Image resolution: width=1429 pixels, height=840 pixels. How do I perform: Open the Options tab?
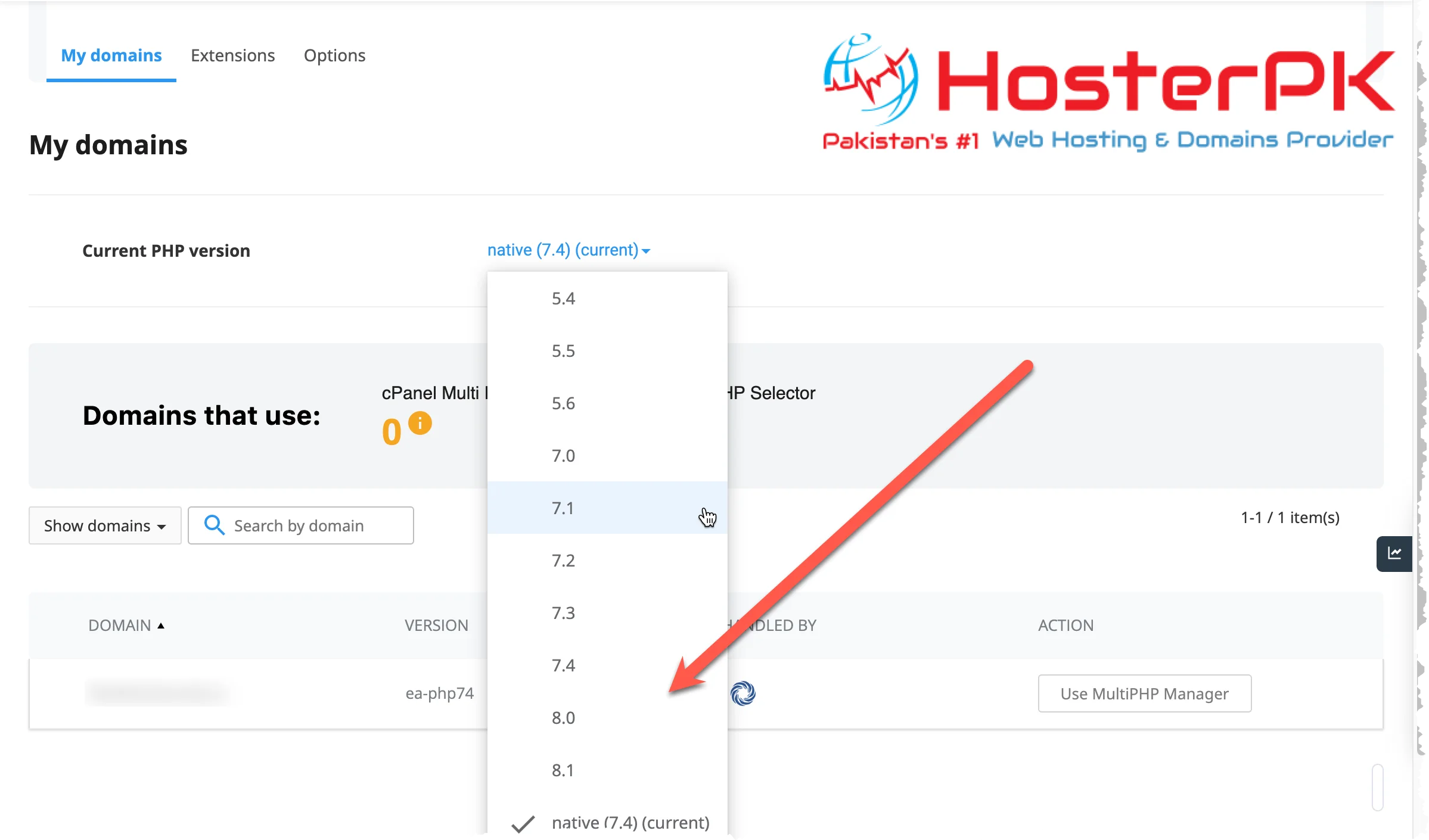tap(335, 55)
